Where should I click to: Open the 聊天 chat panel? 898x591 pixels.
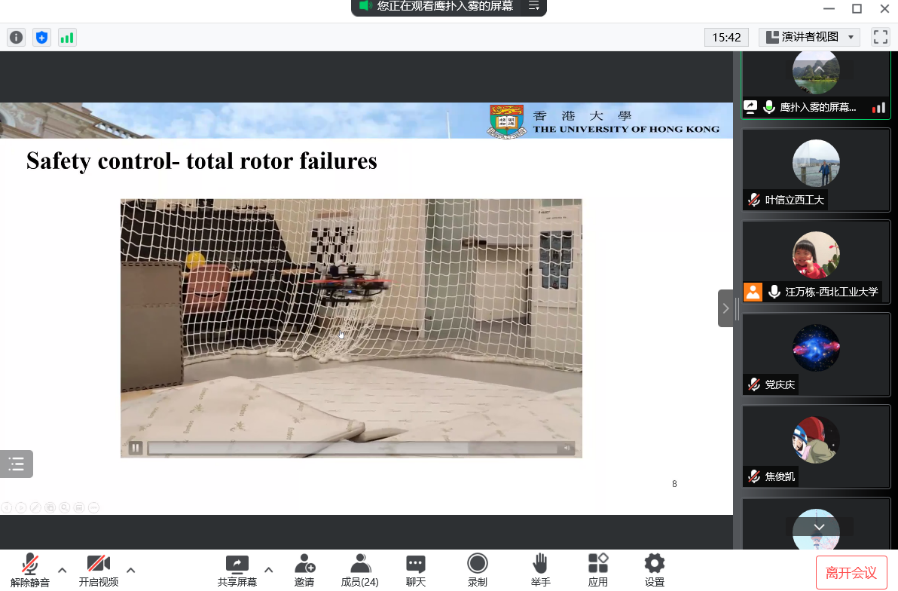point(416,570)
